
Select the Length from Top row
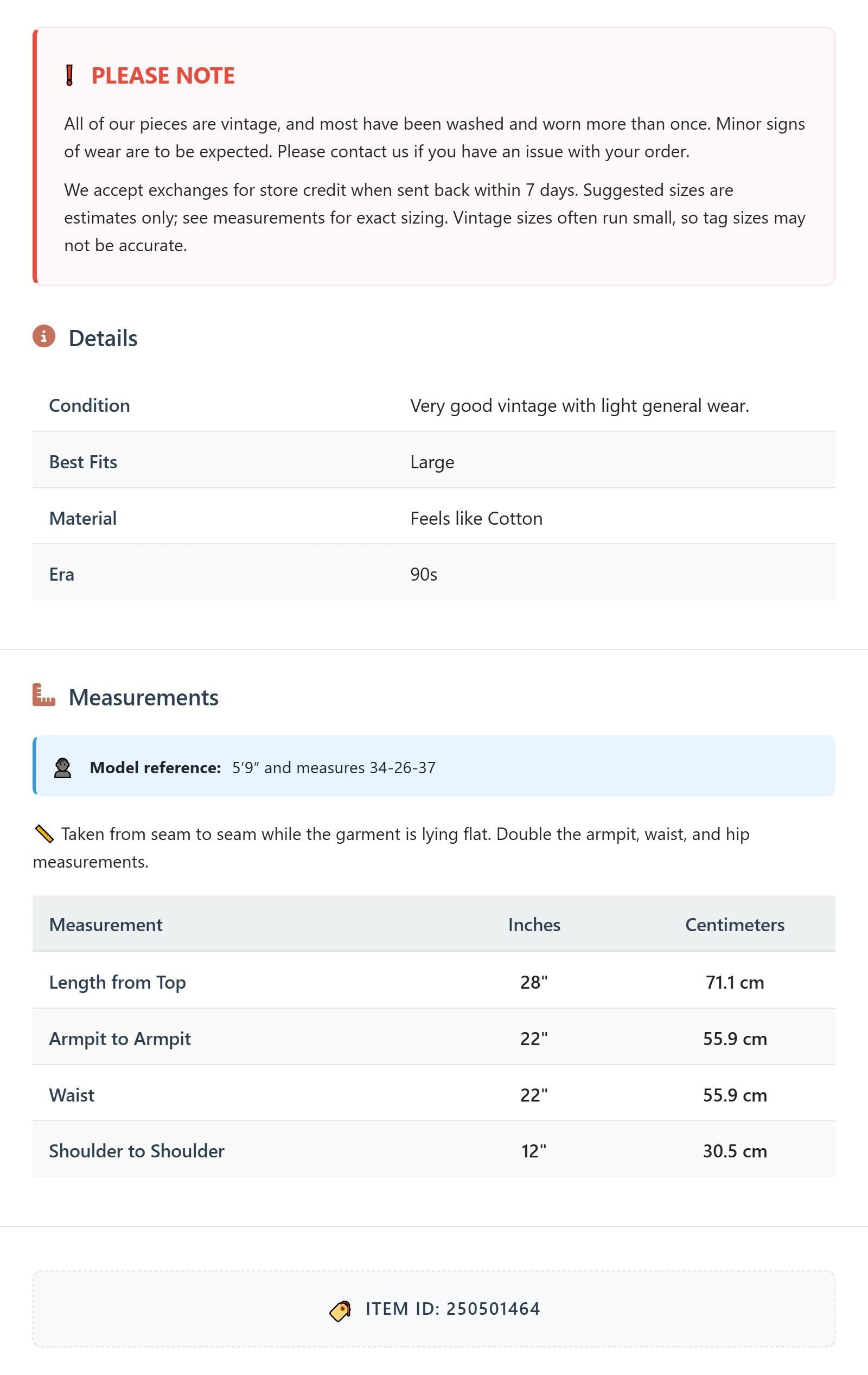tap(434, 981)
